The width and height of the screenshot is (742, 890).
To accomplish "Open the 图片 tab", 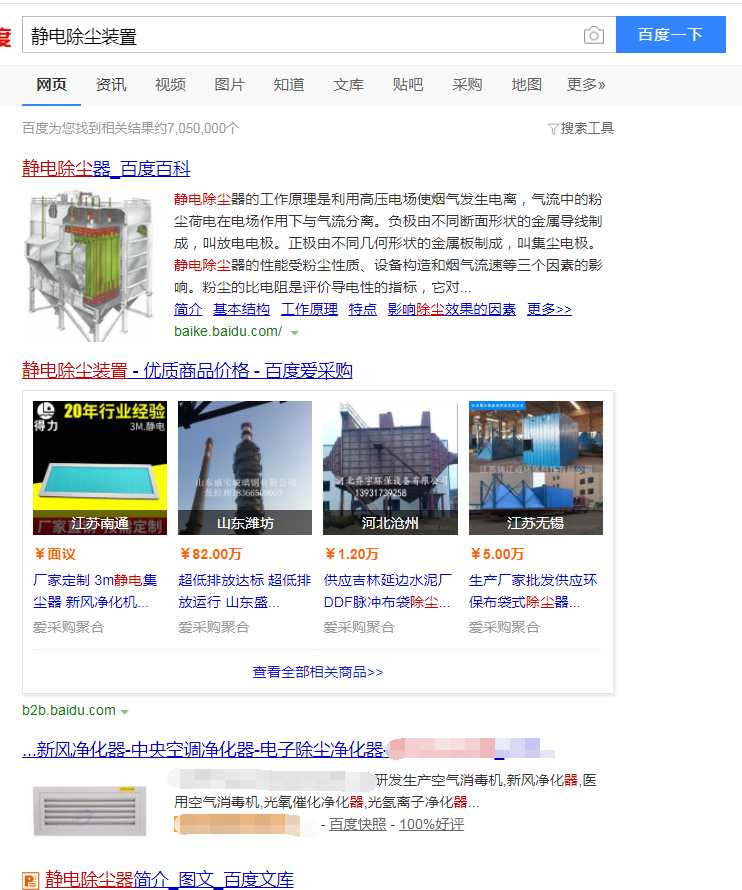I will point(230,85).
